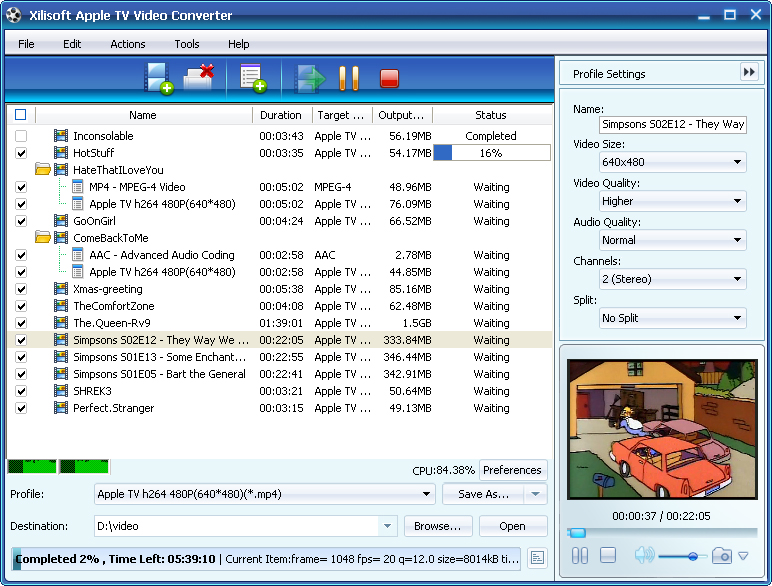Open the Destination path dropdown

(x=387, y=526)
